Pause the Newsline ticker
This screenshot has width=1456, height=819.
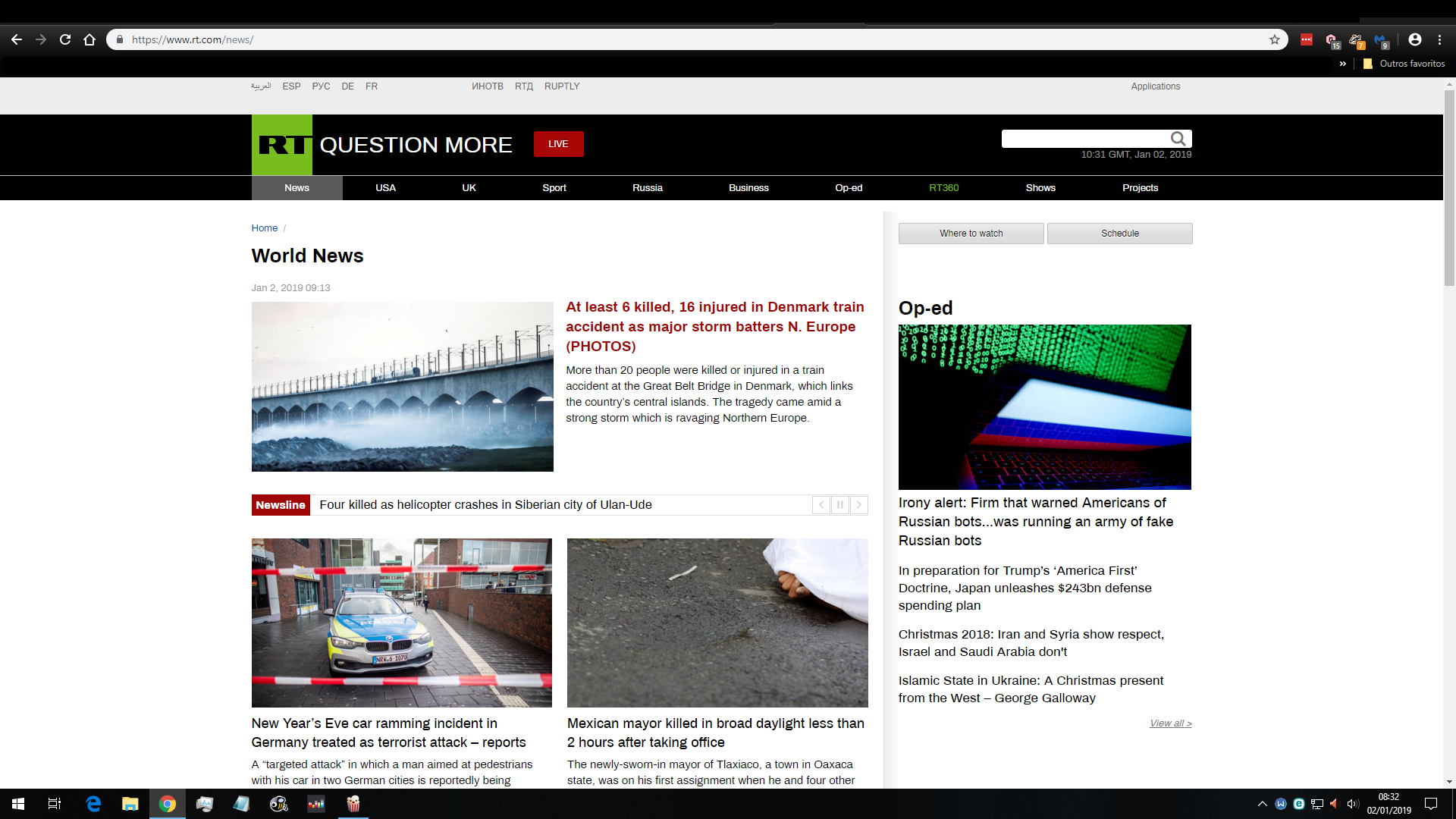(x=840, y=505)
